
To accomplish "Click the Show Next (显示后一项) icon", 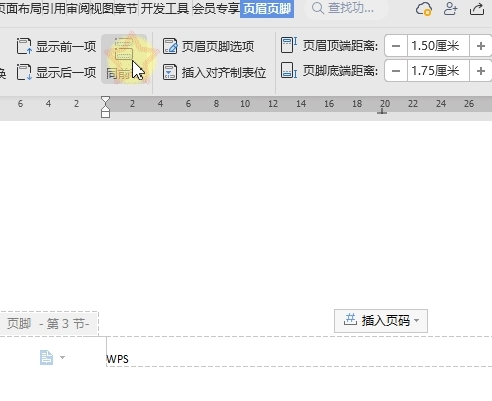I will click(24, 72).
